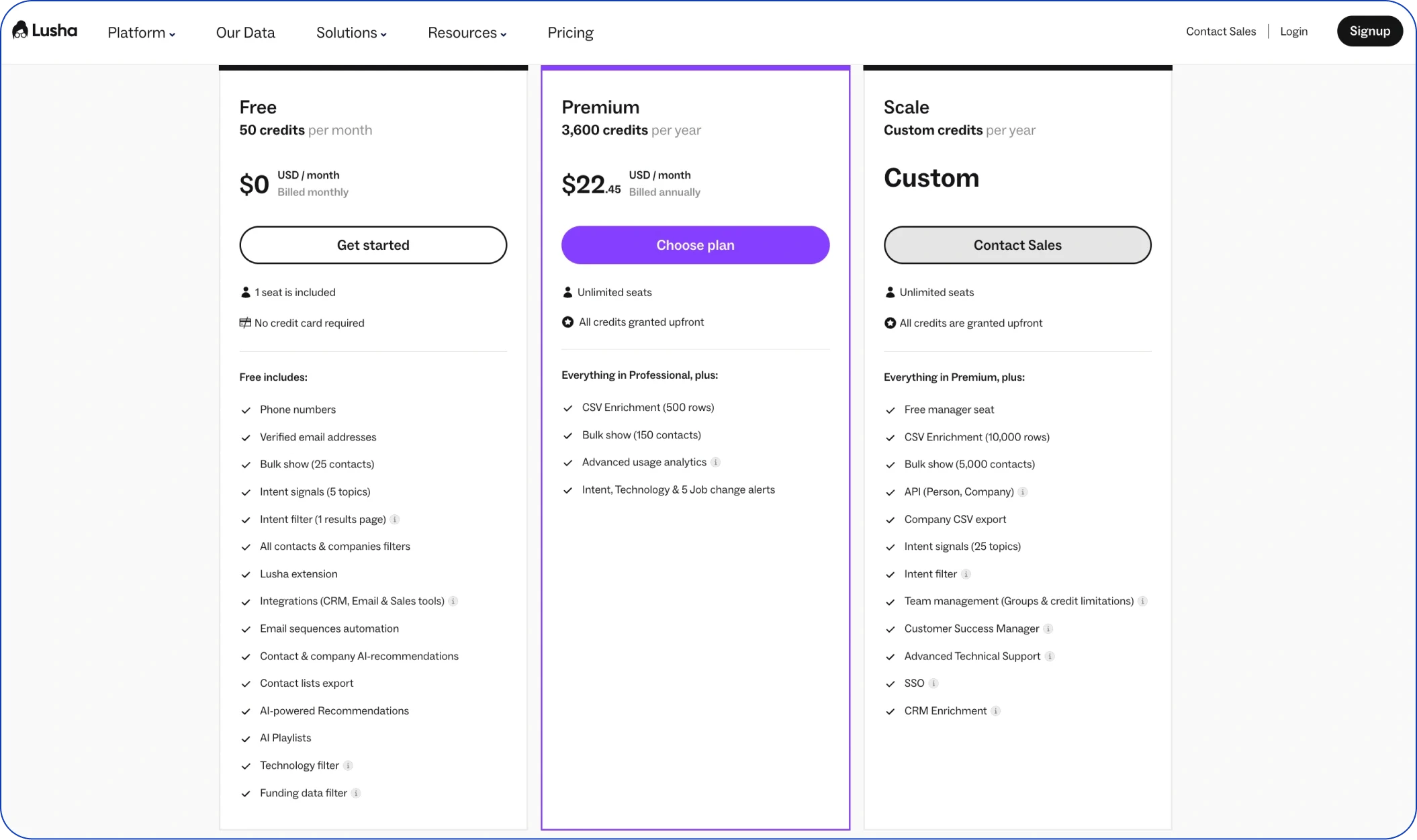The image size is (1417, 840).
Task: Open info icon next to Technology filter
Action: [x=348, y=765]
